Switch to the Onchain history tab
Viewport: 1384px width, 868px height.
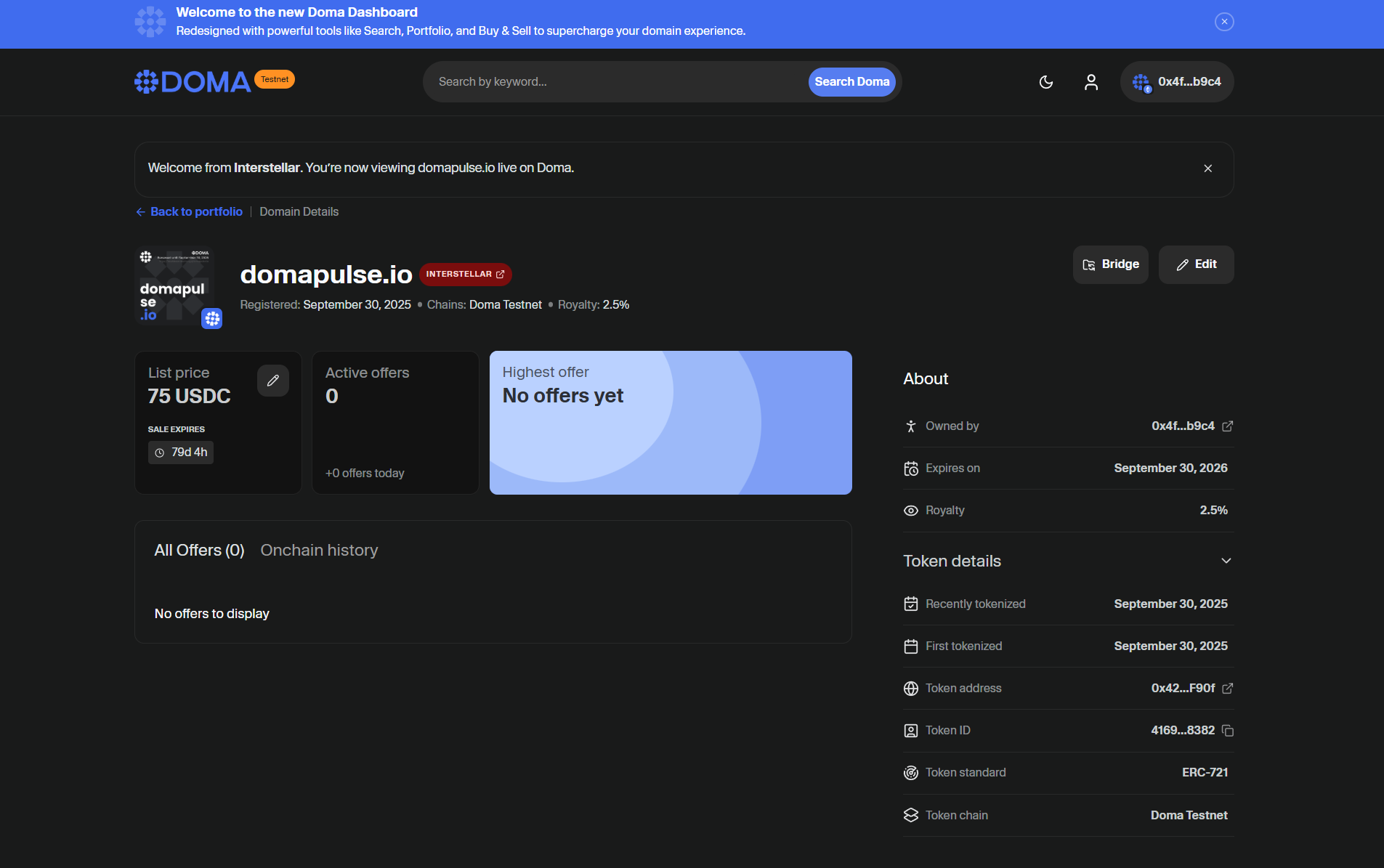(319, 551)
